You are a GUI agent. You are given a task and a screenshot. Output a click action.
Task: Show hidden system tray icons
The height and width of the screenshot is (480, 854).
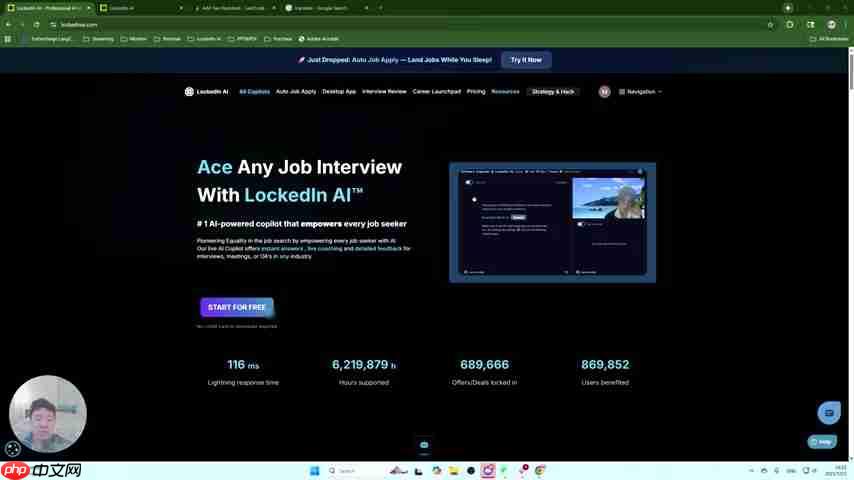point(751,471)
